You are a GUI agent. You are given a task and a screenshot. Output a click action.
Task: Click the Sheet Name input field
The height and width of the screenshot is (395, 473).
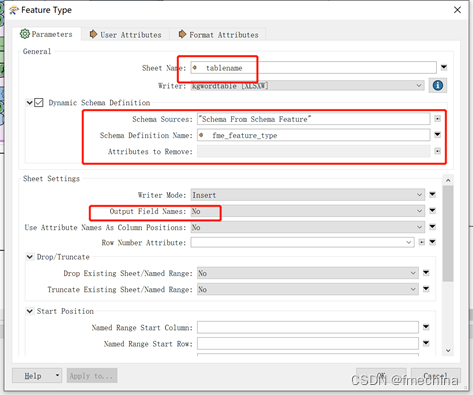(313, 68)
